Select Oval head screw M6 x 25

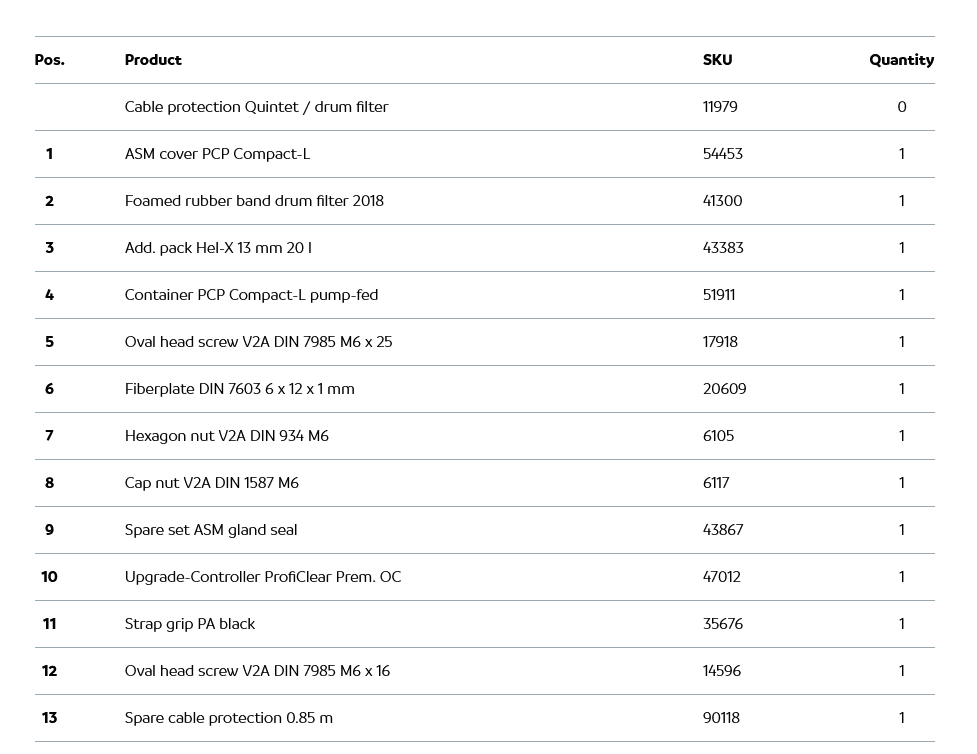tap(258, 342)
